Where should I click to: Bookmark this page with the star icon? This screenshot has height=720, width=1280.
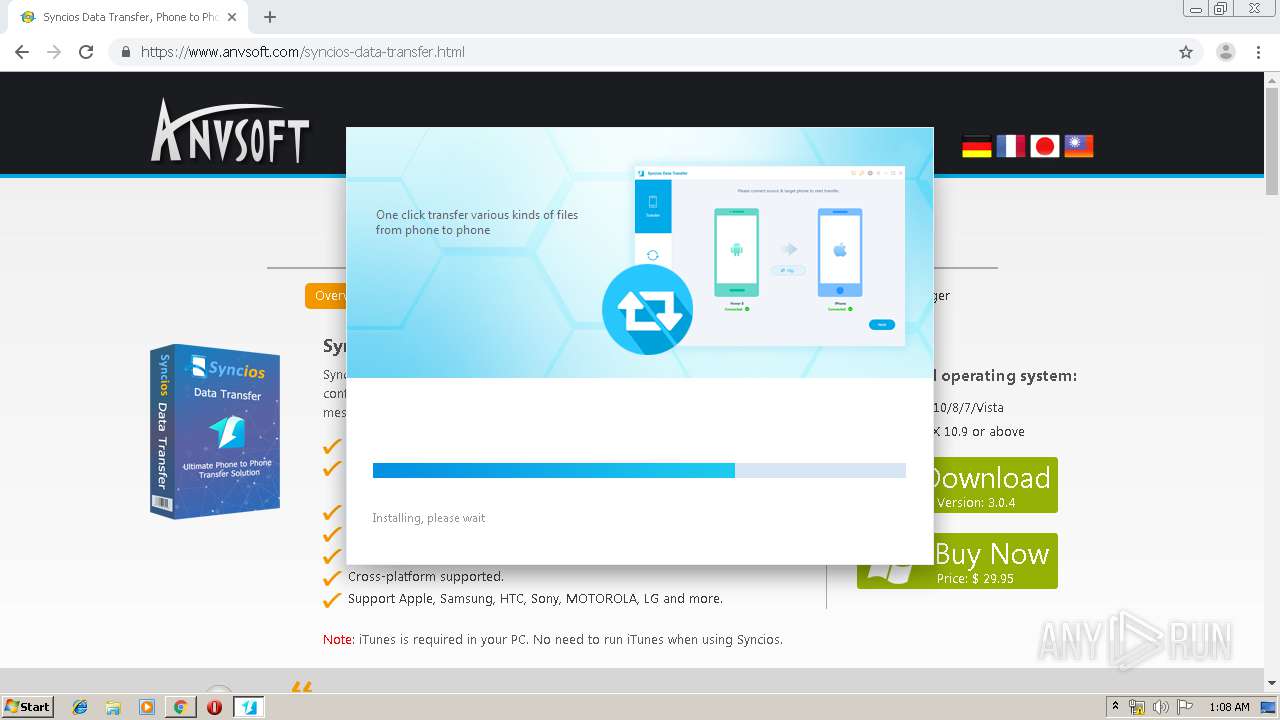[1186, 52]
